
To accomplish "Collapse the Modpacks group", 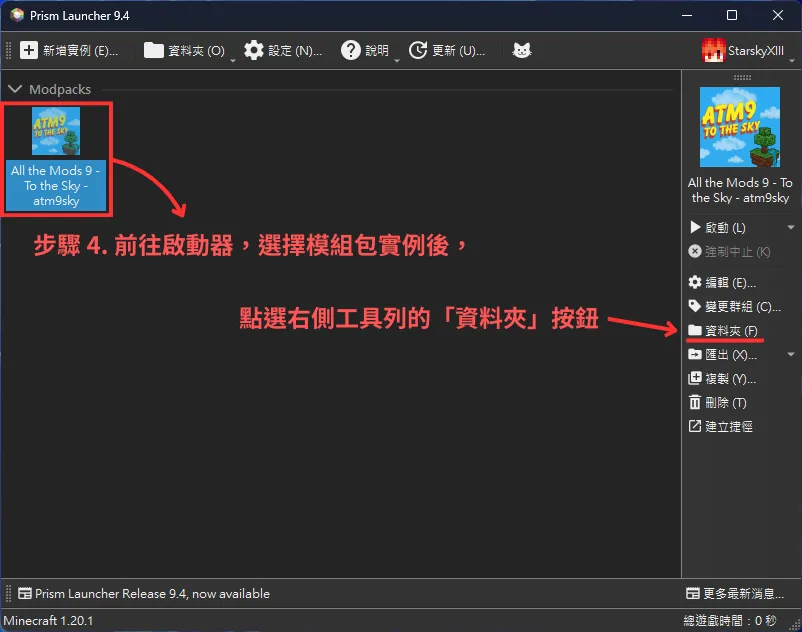I will coord(15,90).
